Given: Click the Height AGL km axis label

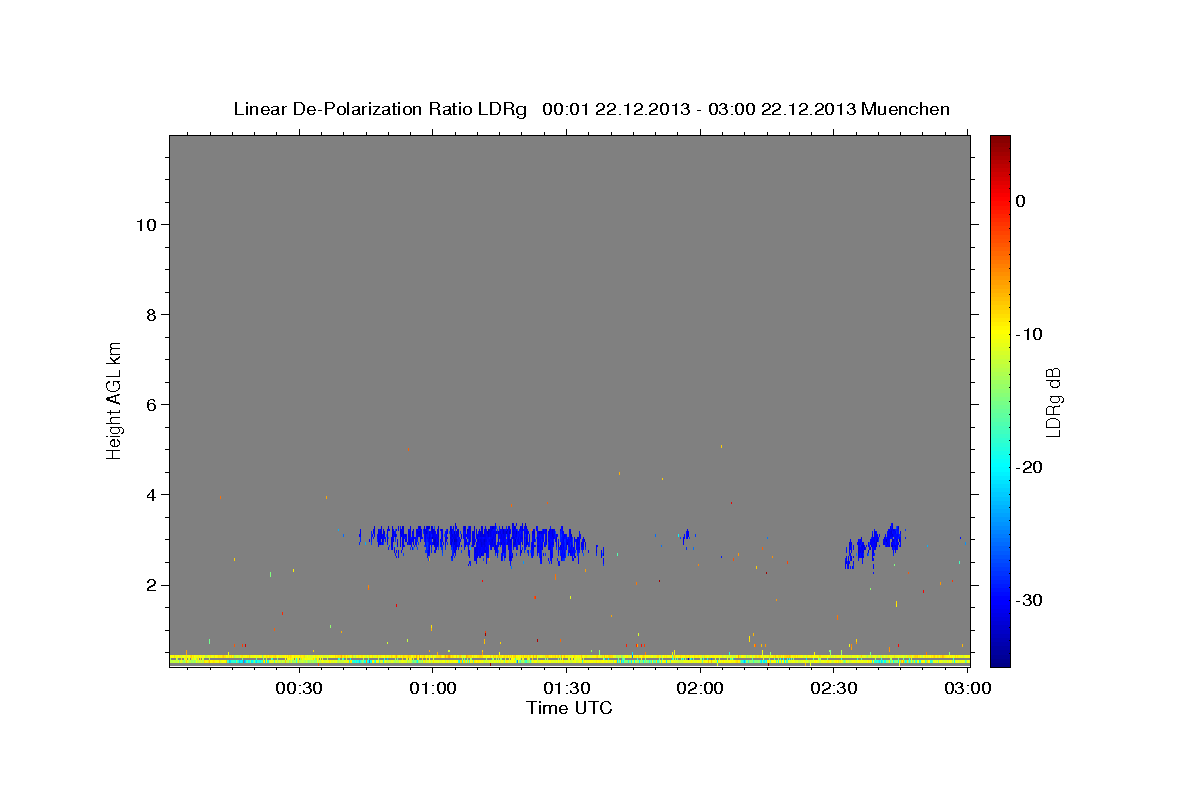Looking at the screenshot, I should (x=114, y=399).
